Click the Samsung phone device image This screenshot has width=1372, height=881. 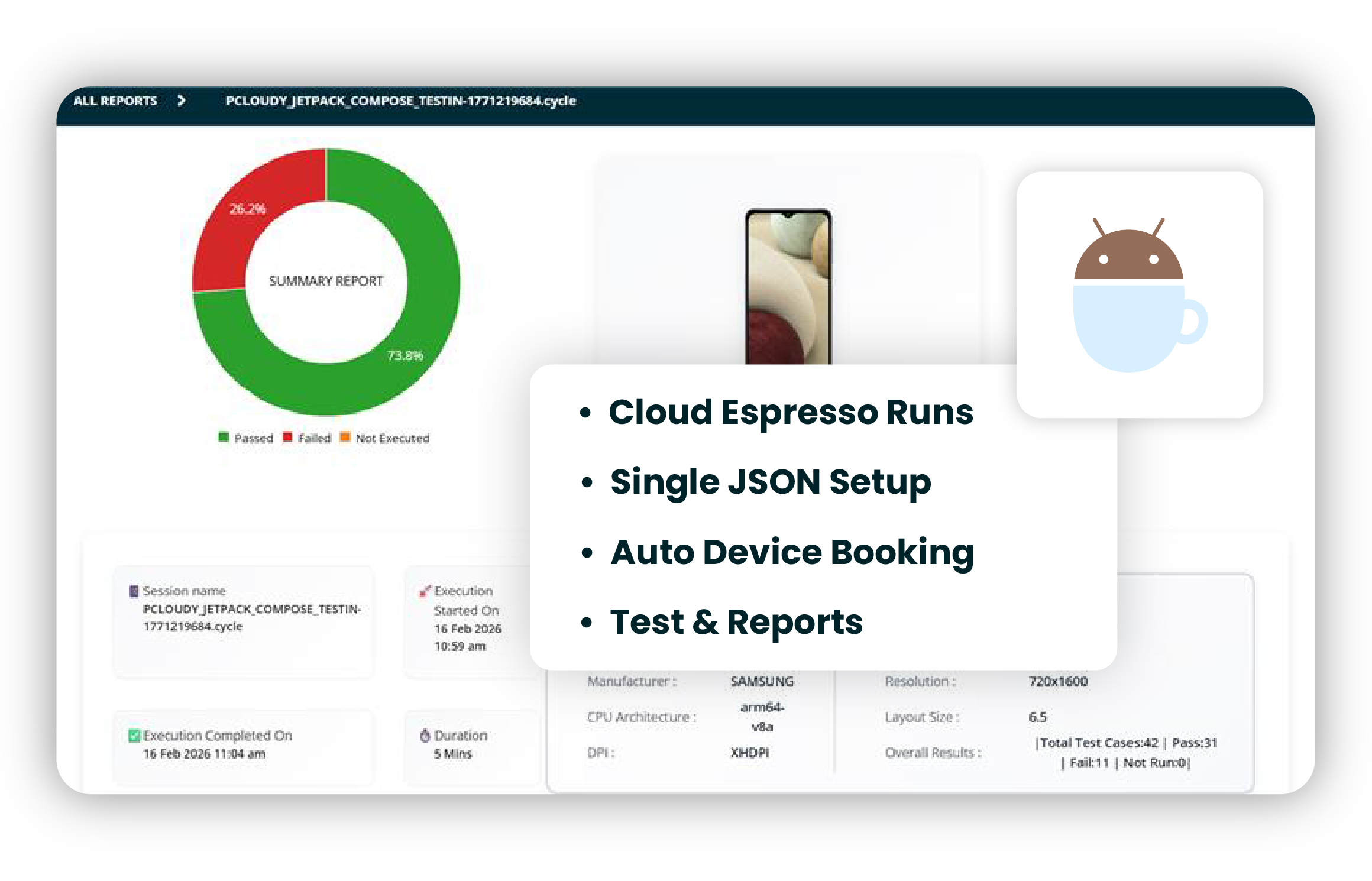tap(788, 287)
